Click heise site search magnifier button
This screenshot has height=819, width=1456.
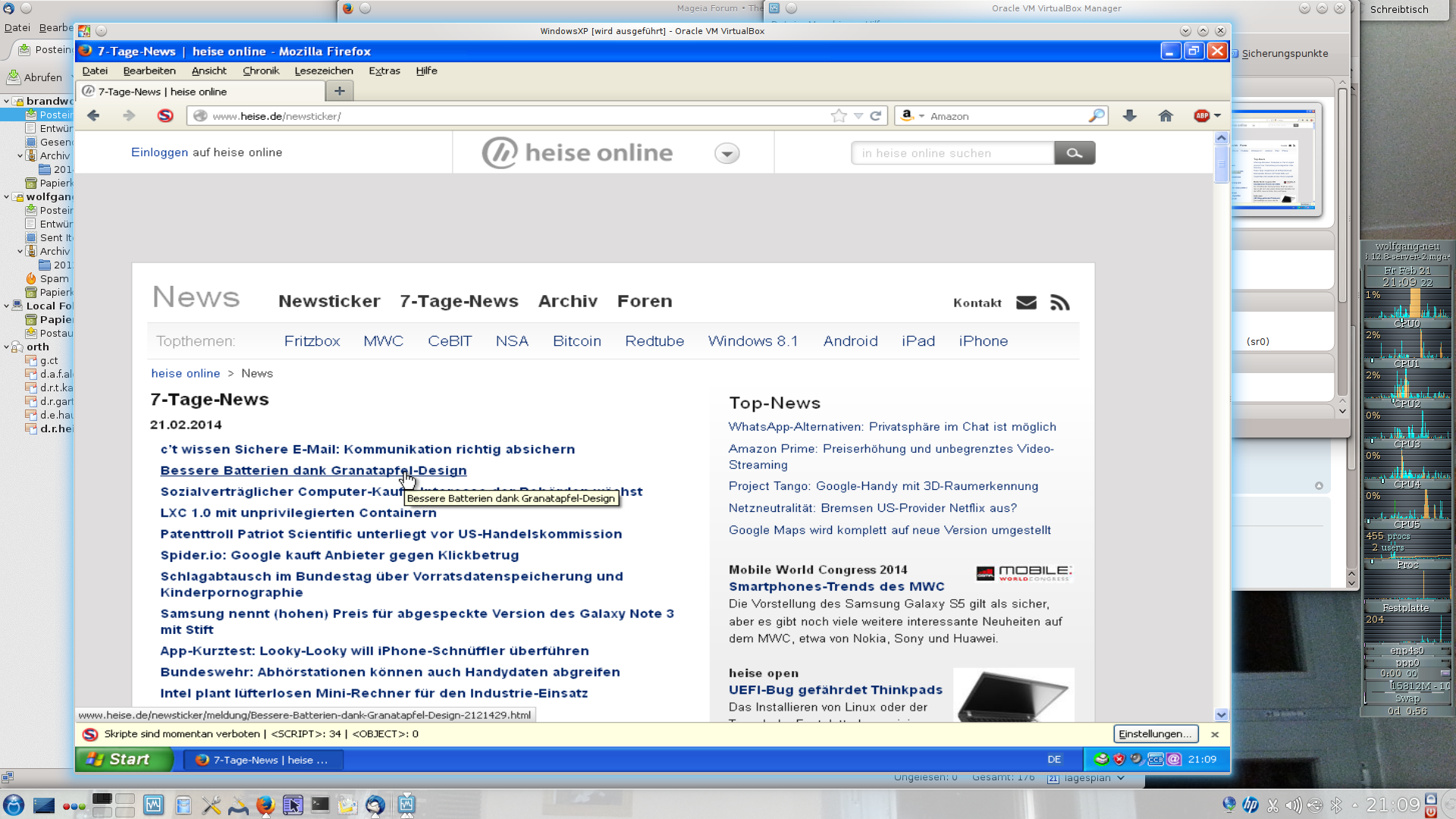[1075, 153]
